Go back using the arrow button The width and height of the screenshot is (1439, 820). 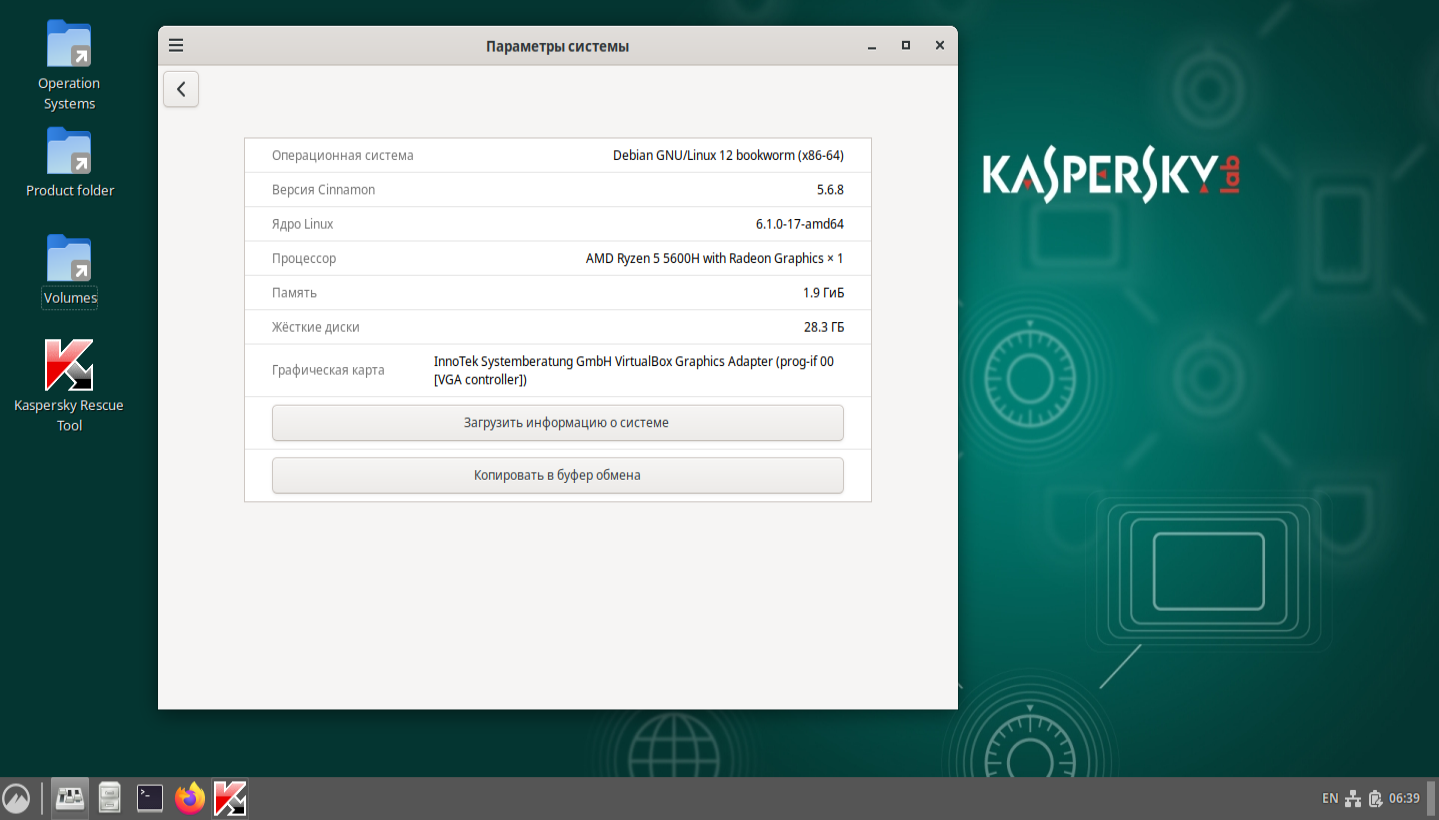(181, 89)
